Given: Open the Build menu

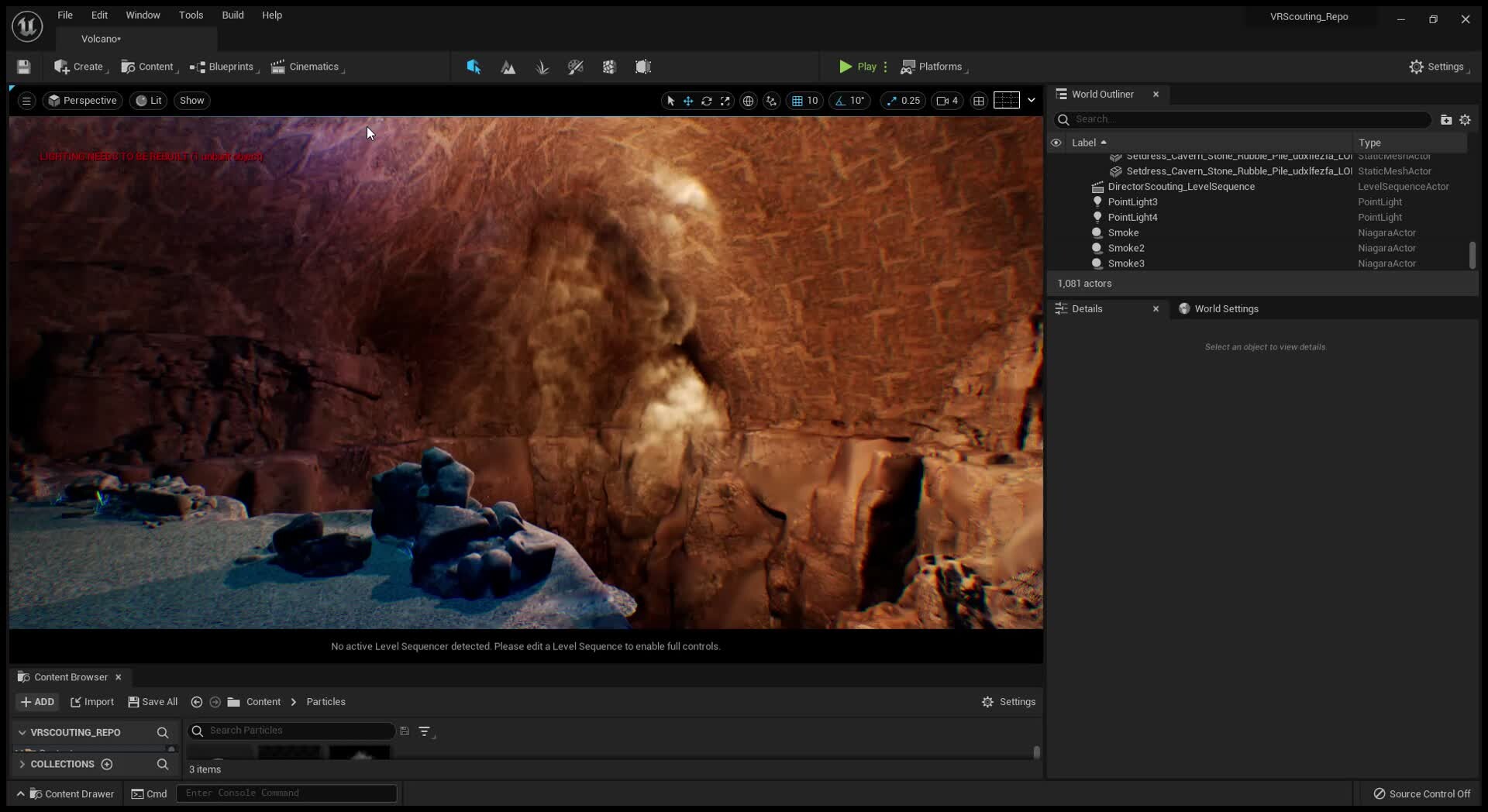Looking at the screenshot, I should click(232, 15).
